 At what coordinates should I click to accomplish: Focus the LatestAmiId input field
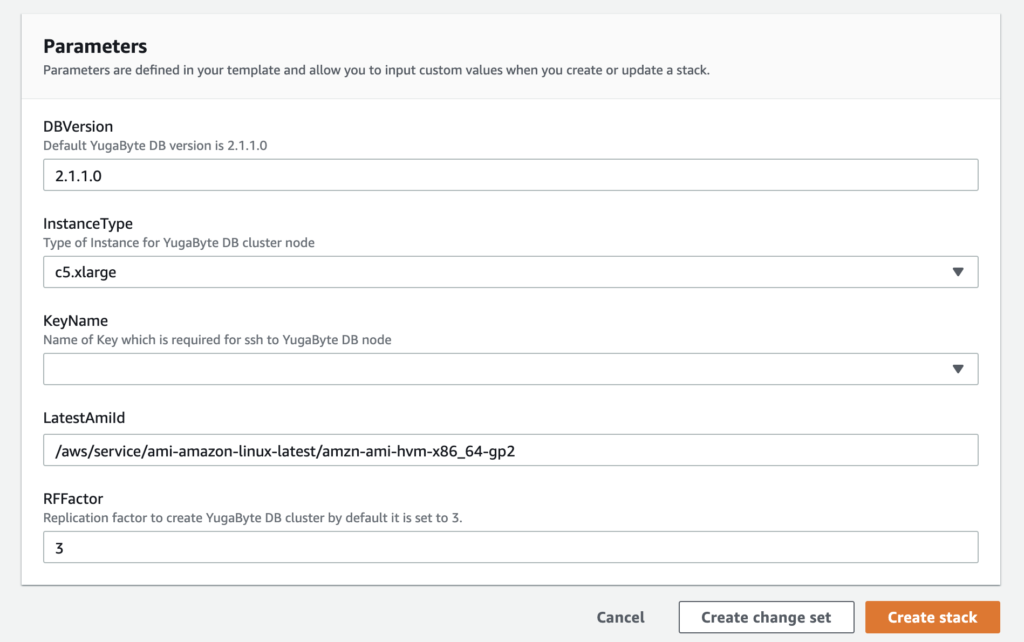(510, 450)
